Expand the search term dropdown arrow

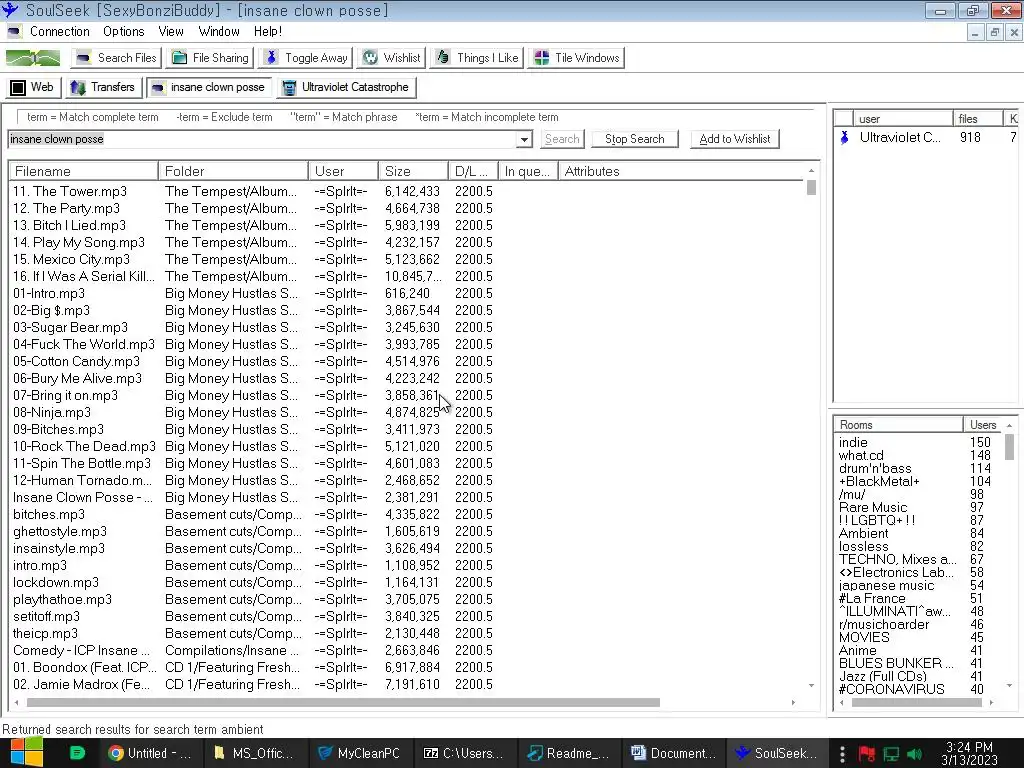tap(524, 139)
